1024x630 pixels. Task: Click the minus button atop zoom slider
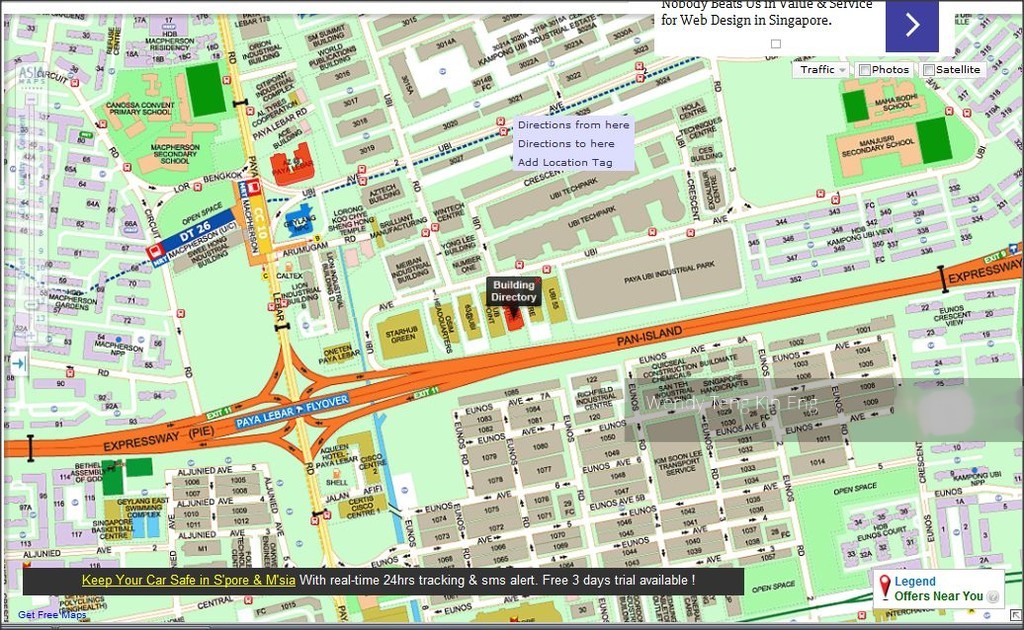pyautogui.click(x=30, y=99)
